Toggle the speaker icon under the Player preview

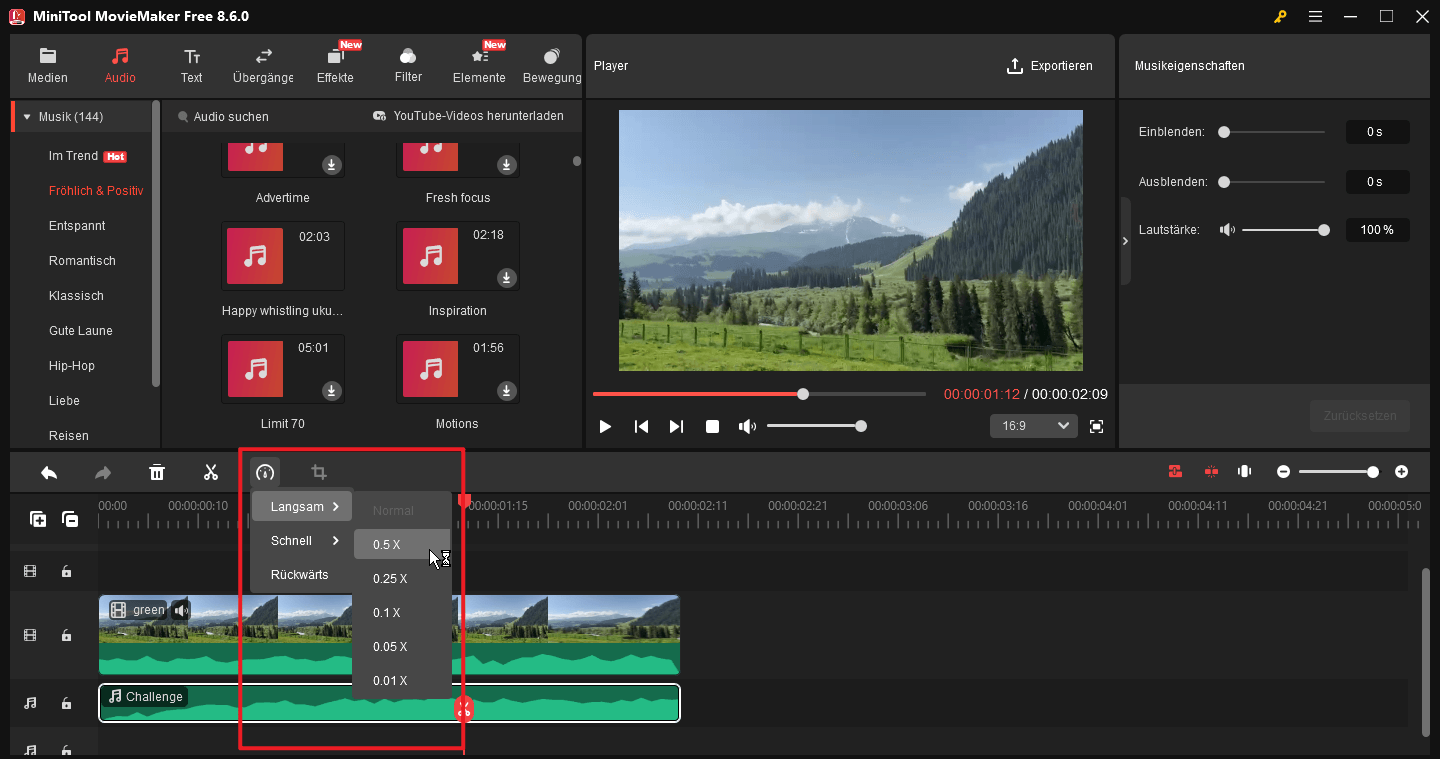click(747, 426)
